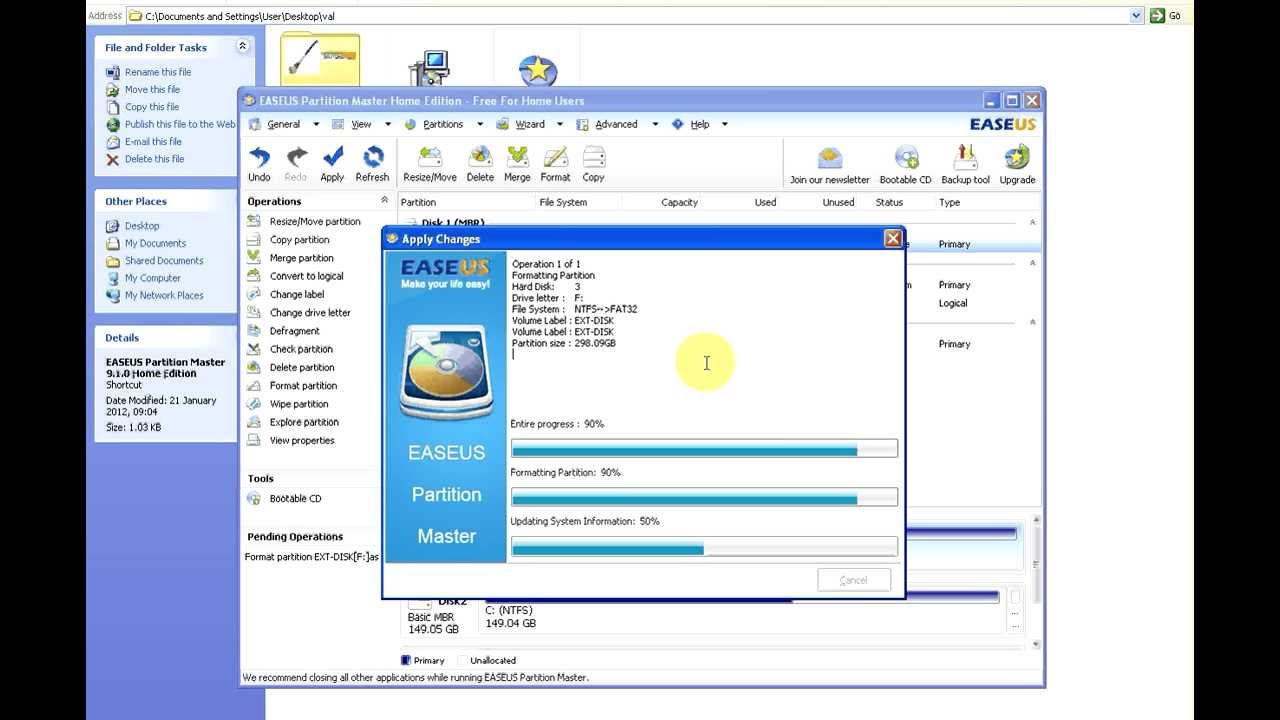
Task: Click the Merge partitions icon
Action: [x=517, y=158]
